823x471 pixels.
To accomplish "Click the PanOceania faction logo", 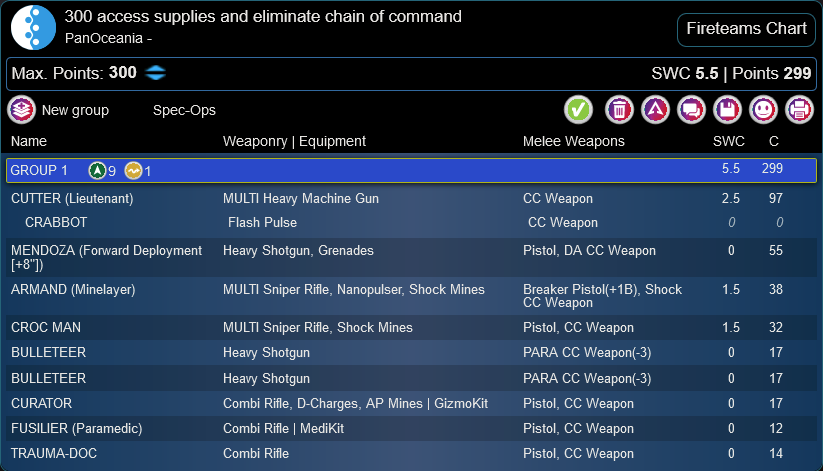I will coord(33,28).
